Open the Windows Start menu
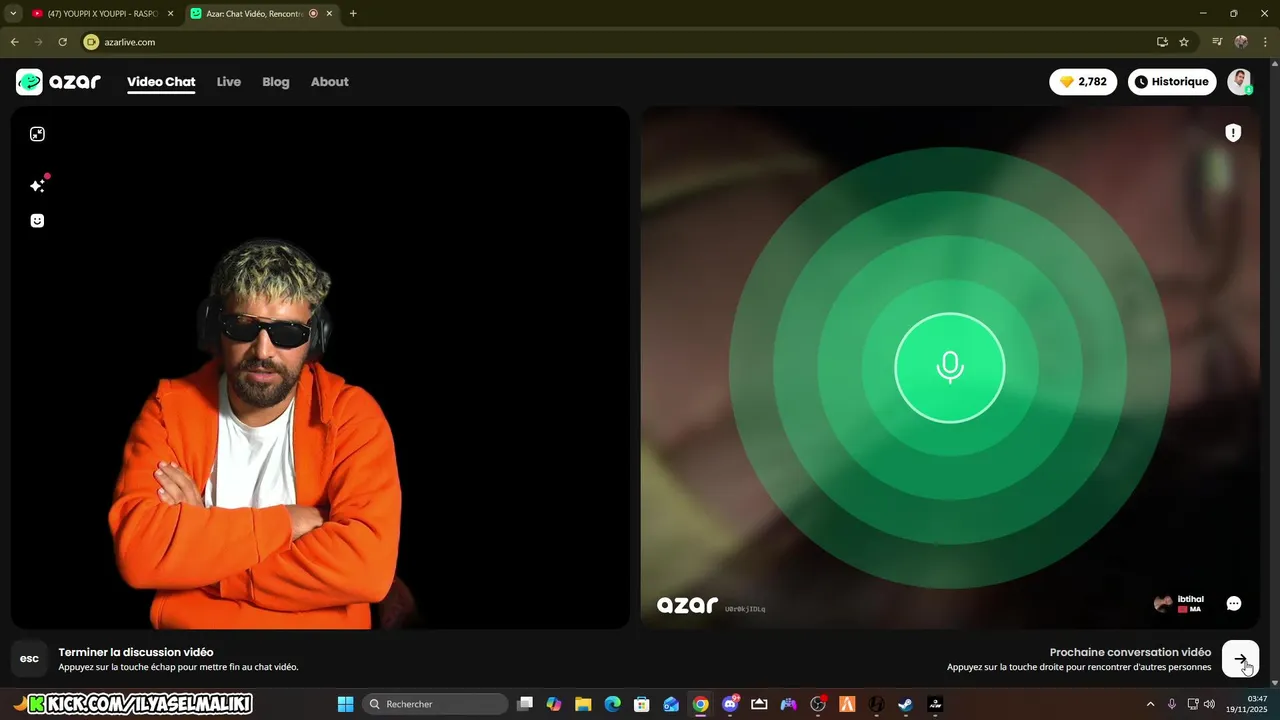1280x720 pixels. coord(345,704)
